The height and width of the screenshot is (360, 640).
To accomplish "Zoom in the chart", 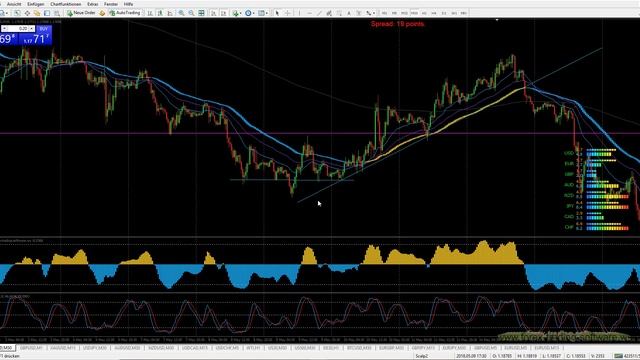I will [181, 13].
